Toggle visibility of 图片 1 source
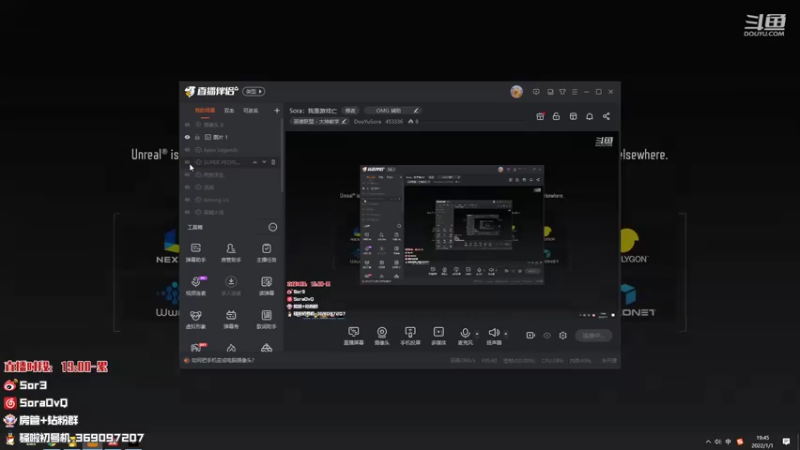Viewport: 800px width, 450px height. [187, 137]
